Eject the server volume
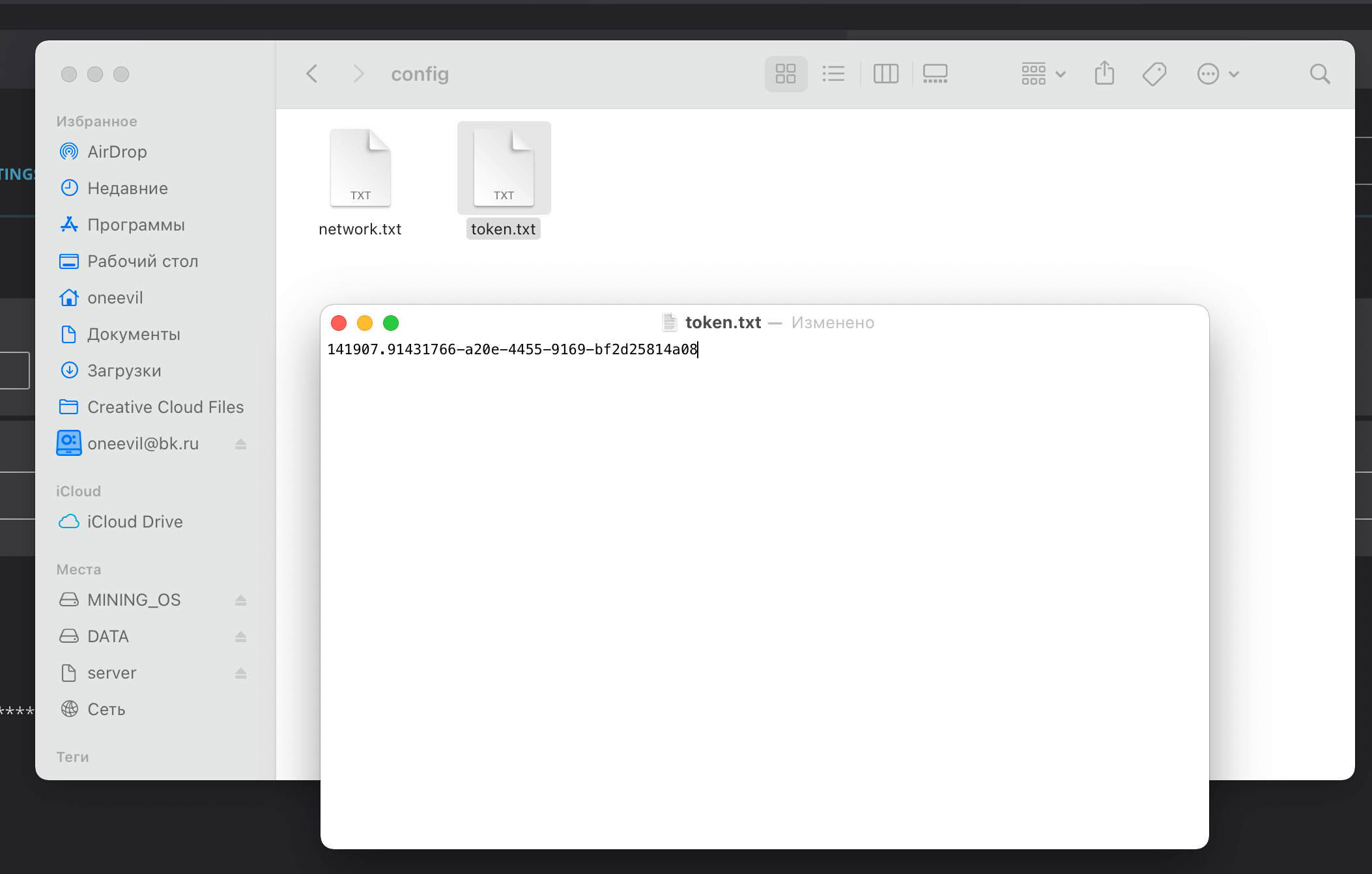Image resolution: width=1372 pixels, height=874 pixels. tap(240, 673)
